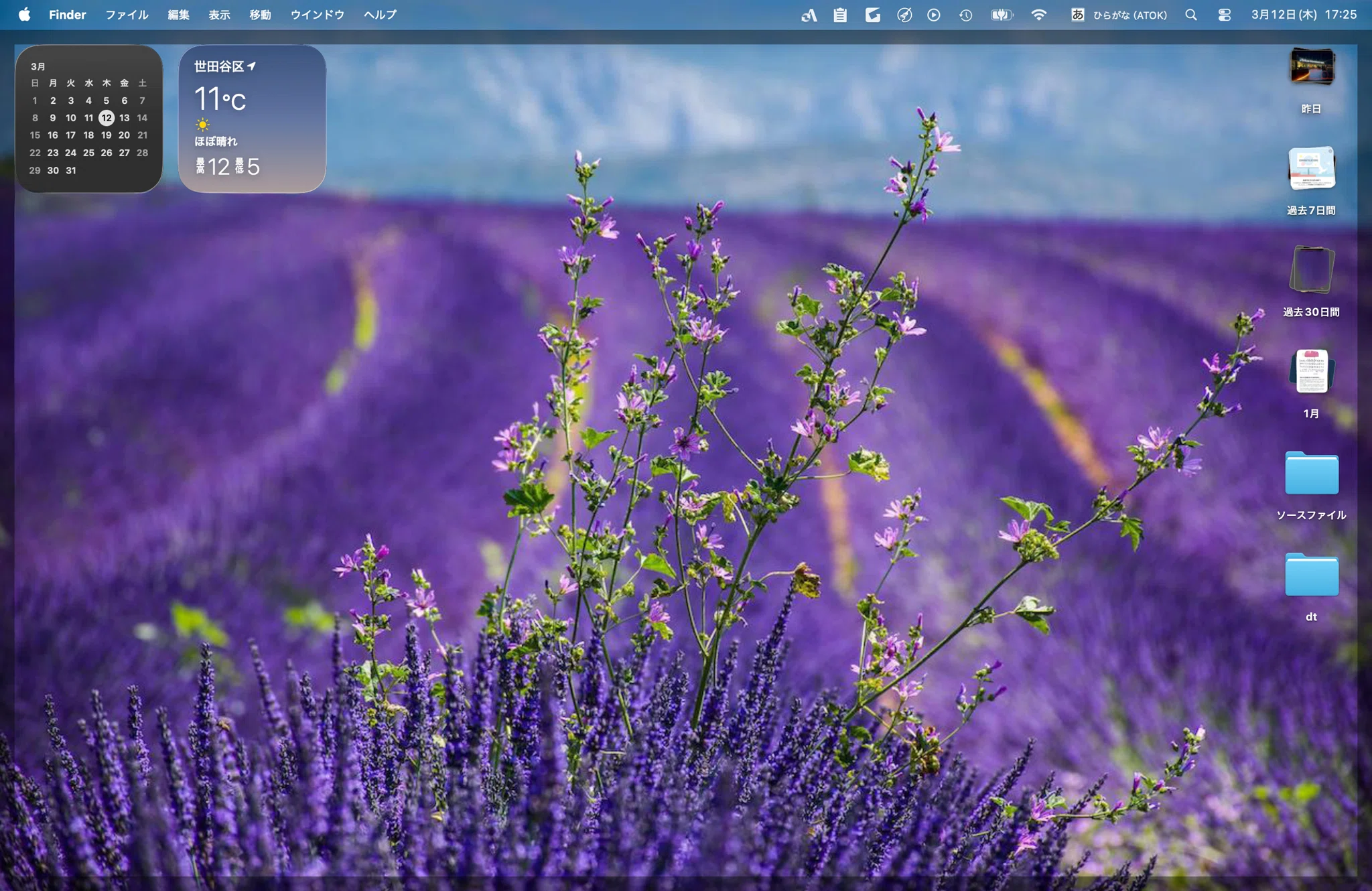Click the sun icon in weather widget
The image size is (1372, 891).
tap(202, 125)
